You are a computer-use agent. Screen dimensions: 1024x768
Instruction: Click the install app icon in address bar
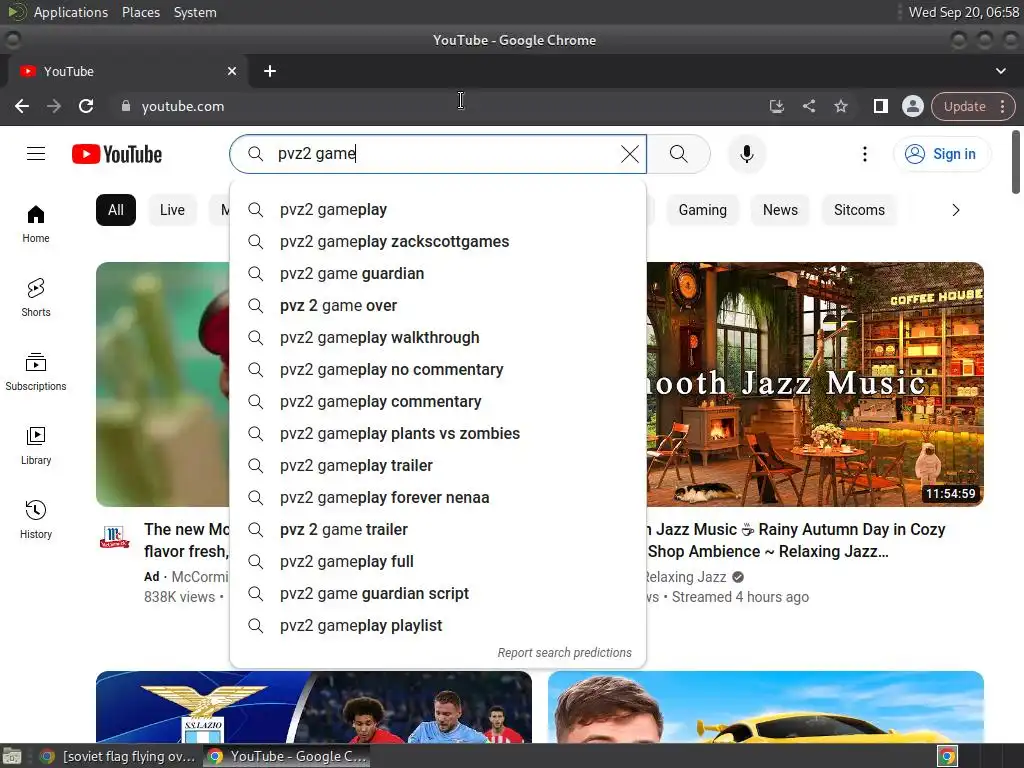pos(776,106)
